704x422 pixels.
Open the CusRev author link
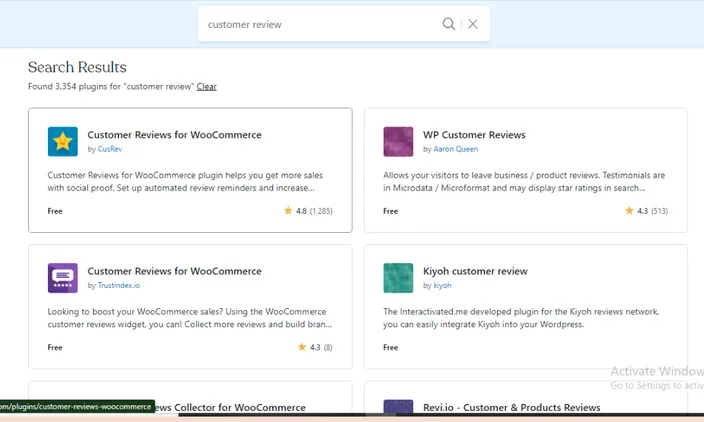[x=110, y=149]
